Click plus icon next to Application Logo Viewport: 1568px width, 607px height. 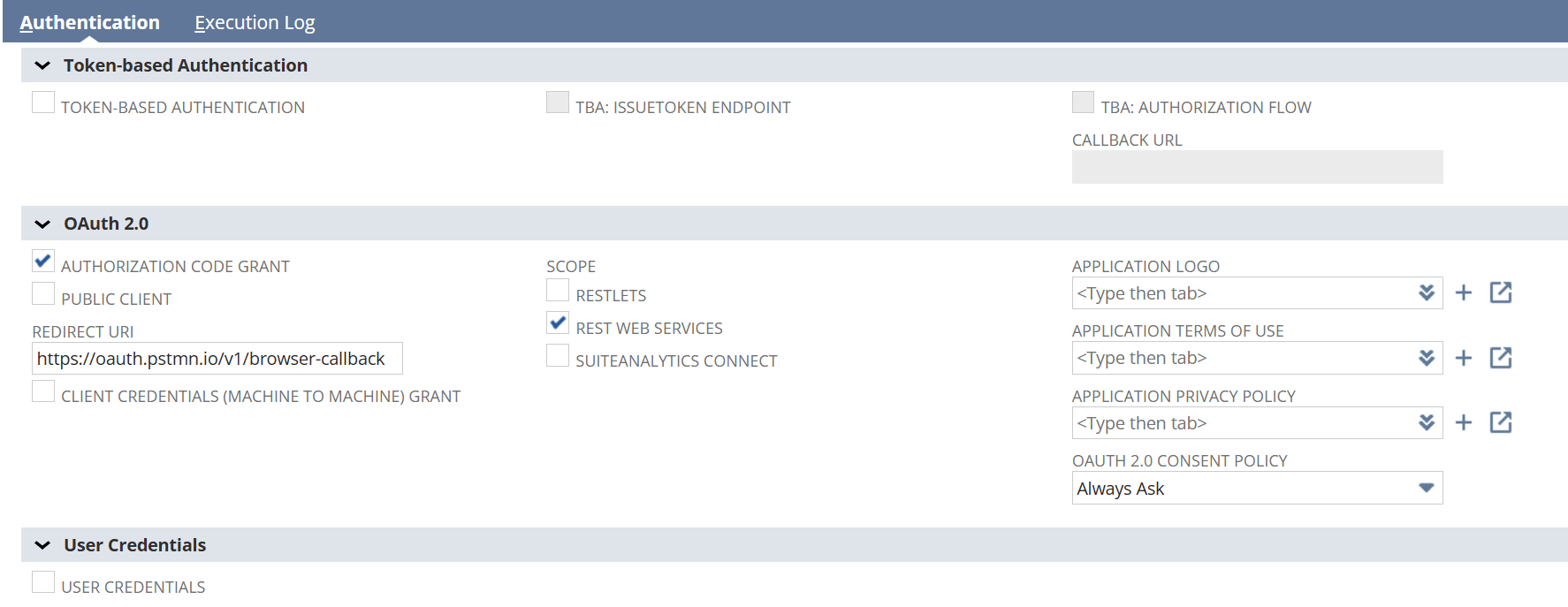[1464, 293]
